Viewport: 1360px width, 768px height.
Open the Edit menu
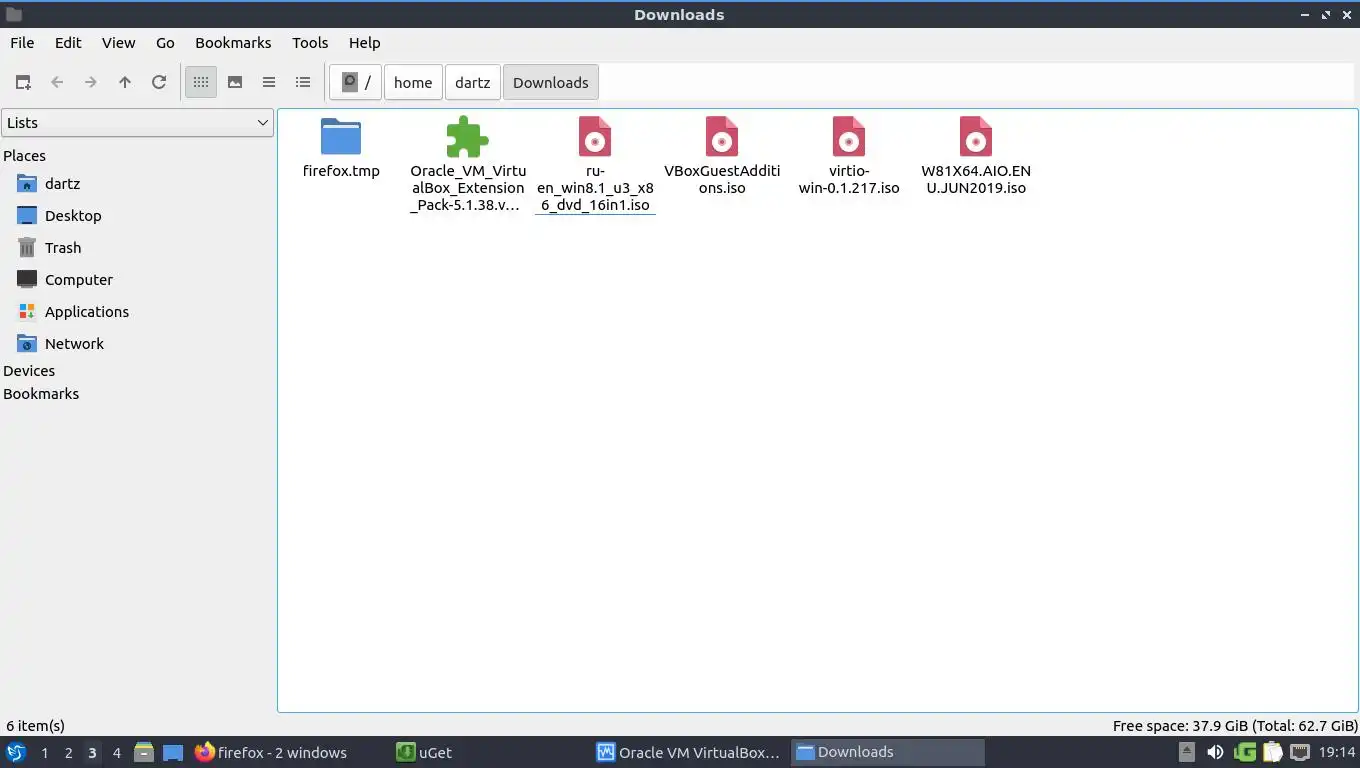coord(68,42)
